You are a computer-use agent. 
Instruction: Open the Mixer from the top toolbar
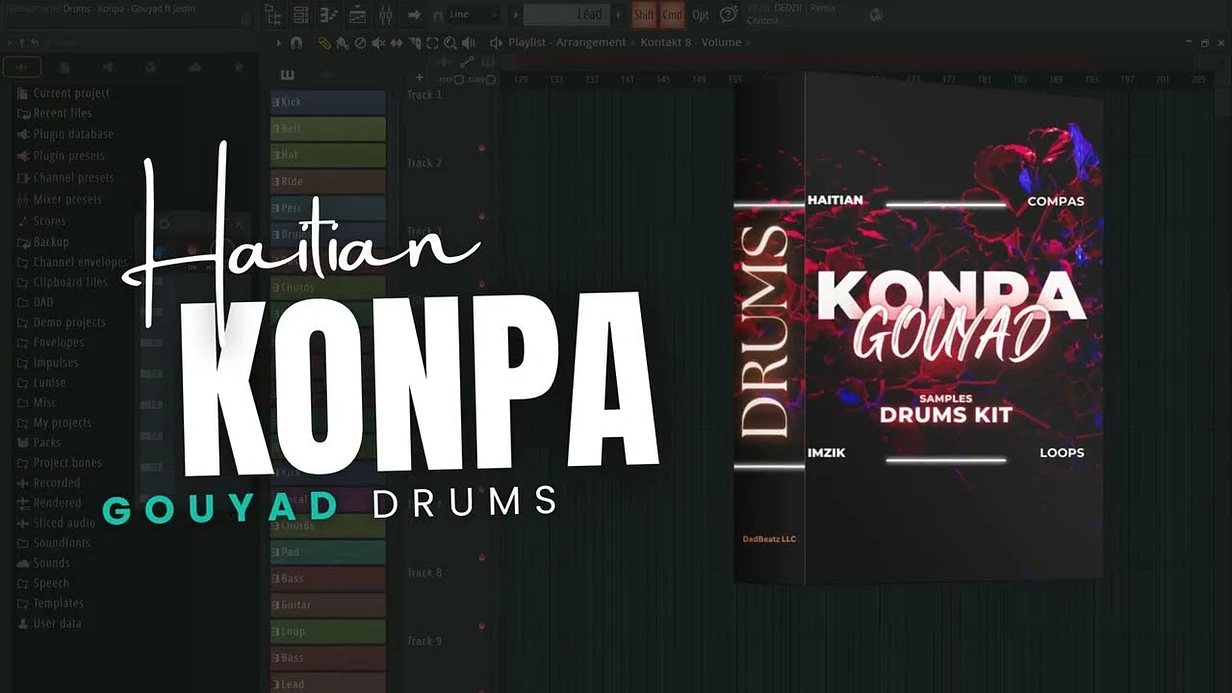tap(386, 14)
